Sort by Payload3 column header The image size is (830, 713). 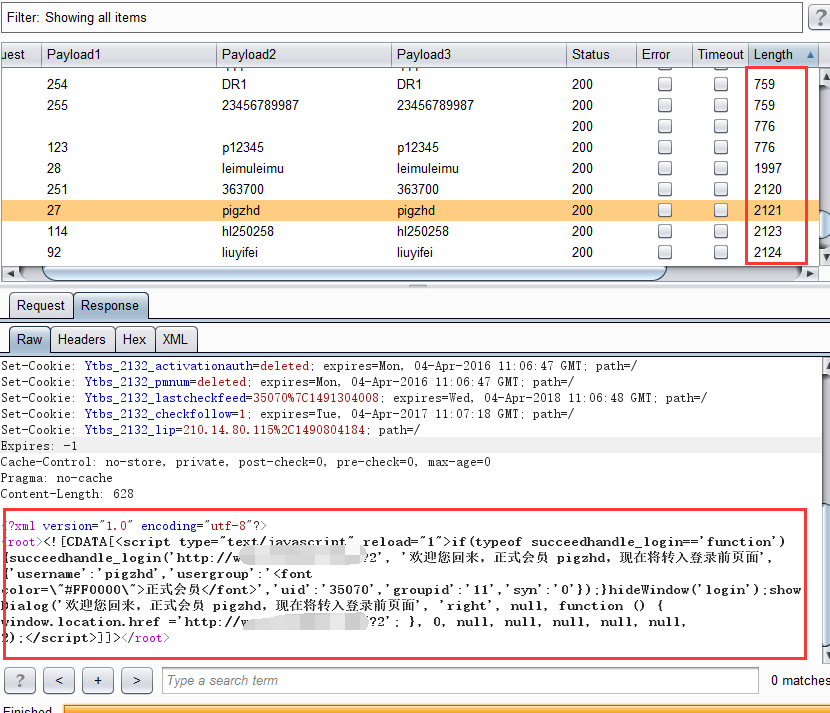click(479, 55)
